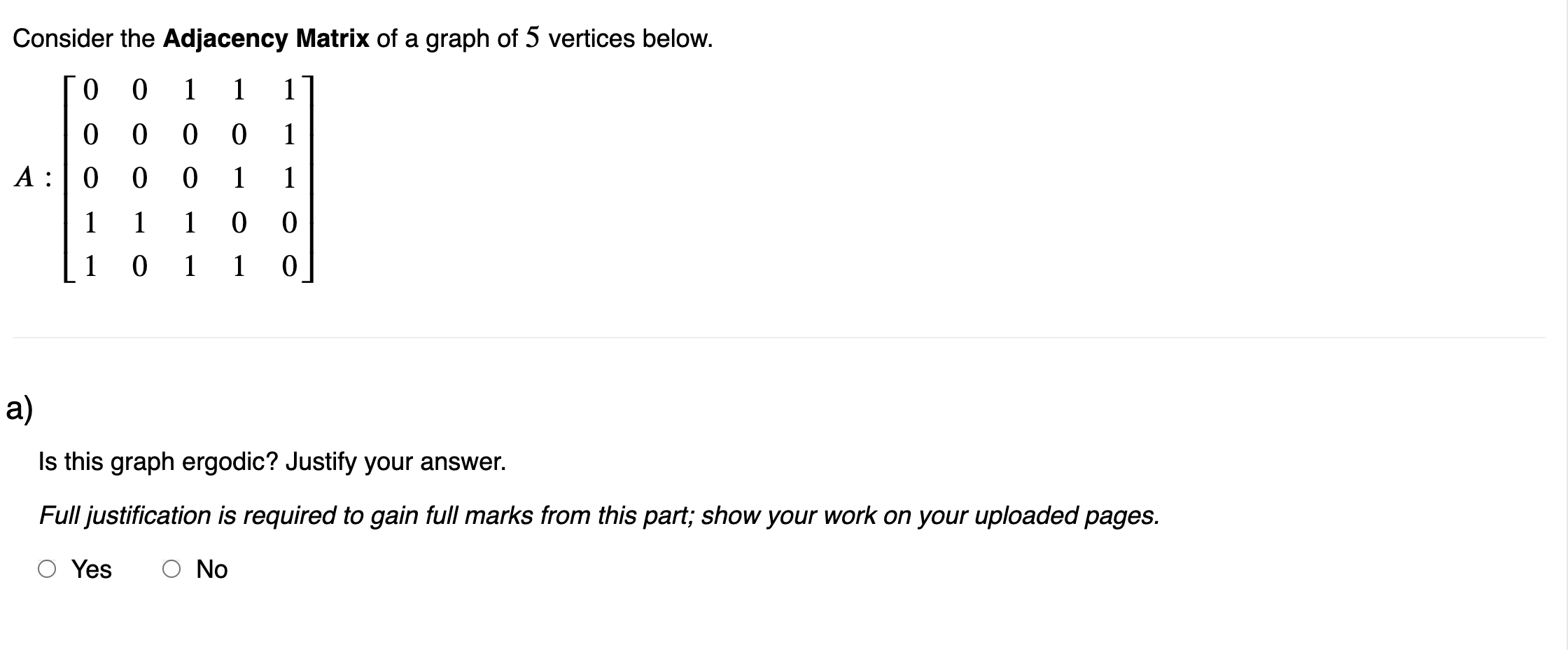Click the bold "Adjacency Matrix" text

click(x=266, y=39)
